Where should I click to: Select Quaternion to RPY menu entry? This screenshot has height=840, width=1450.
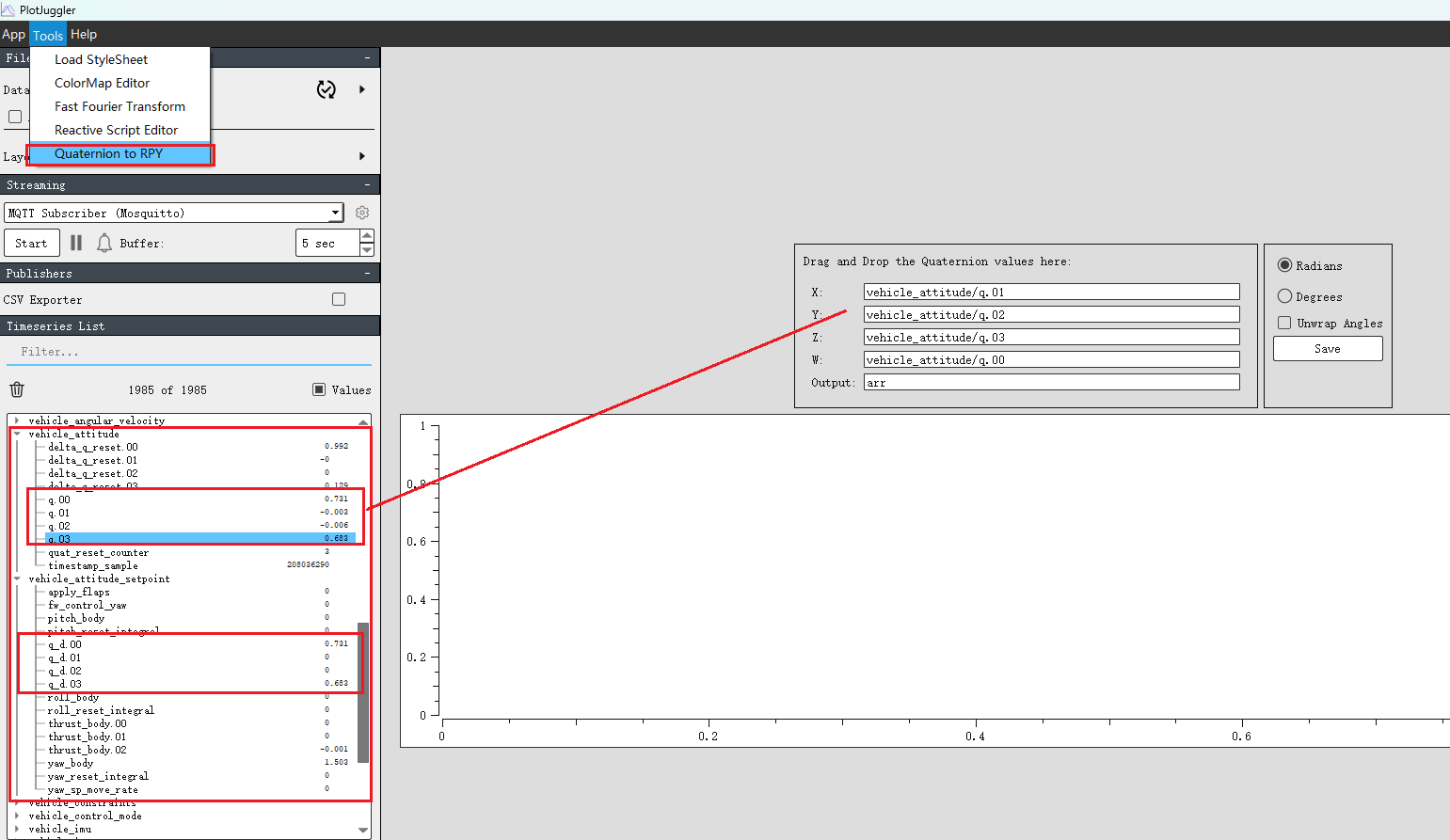[108, 154]
